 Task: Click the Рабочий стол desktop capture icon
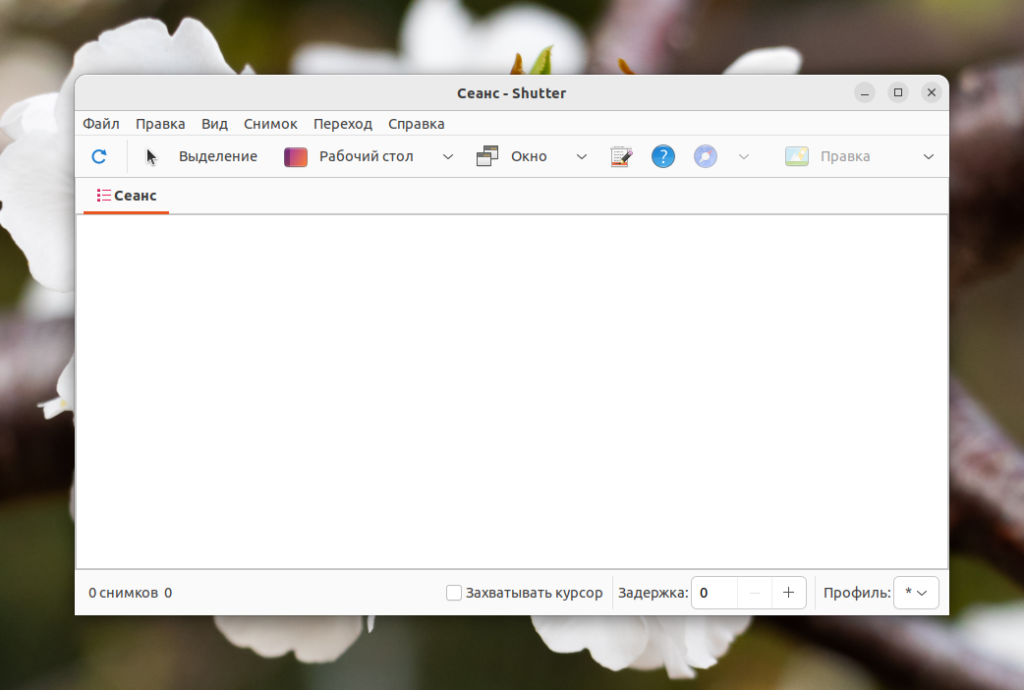(296, 157)
